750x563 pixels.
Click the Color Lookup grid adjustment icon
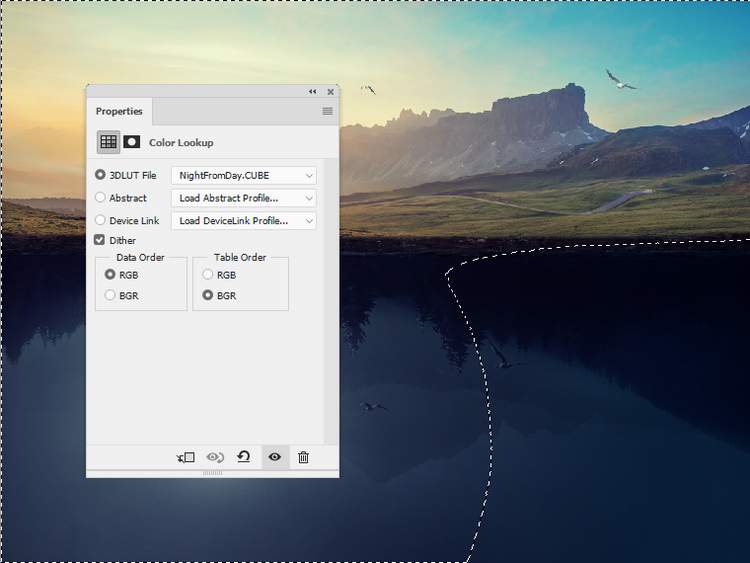tap(108, 142)
